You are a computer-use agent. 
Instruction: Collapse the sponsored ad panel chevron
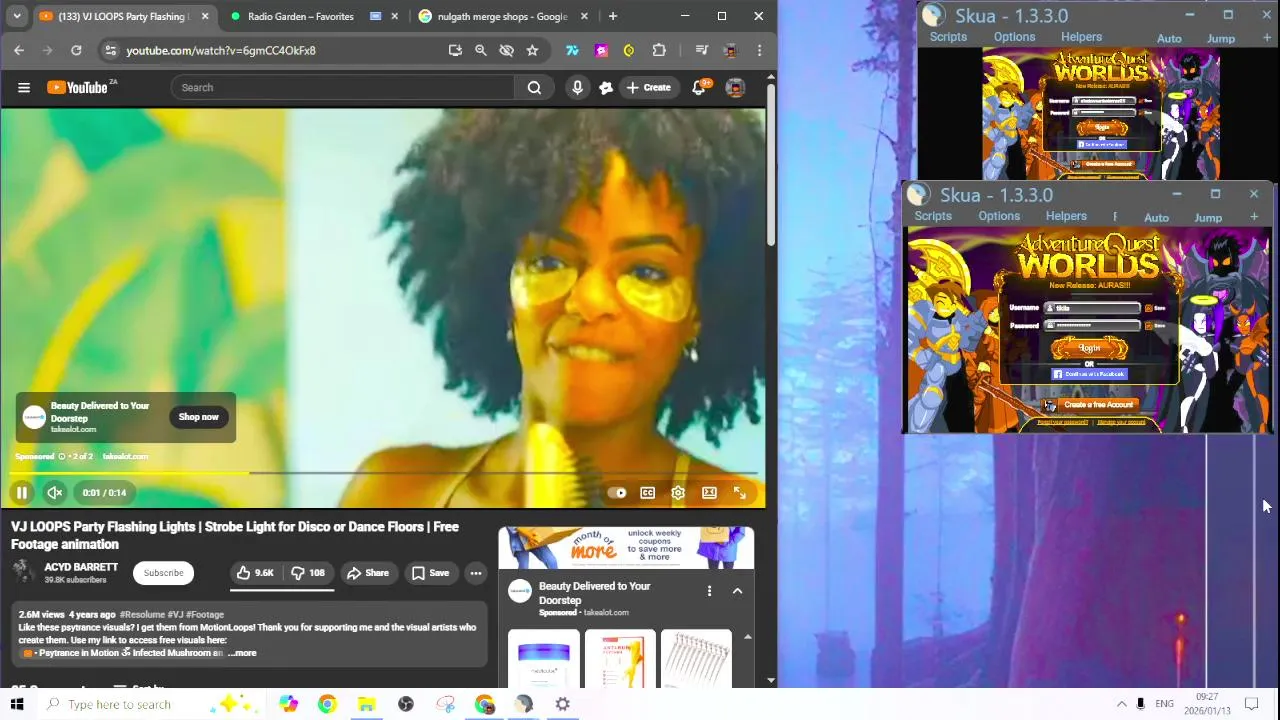(x=737, y=591)
